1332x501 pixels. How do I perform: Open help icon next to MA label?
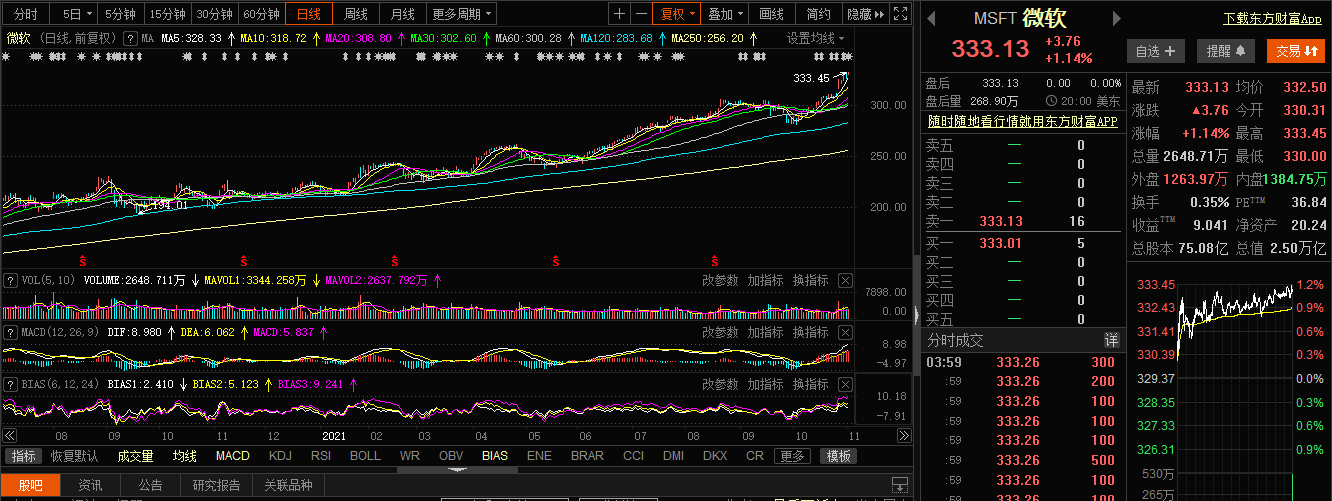pyautogui.click(x=131, y=38)
